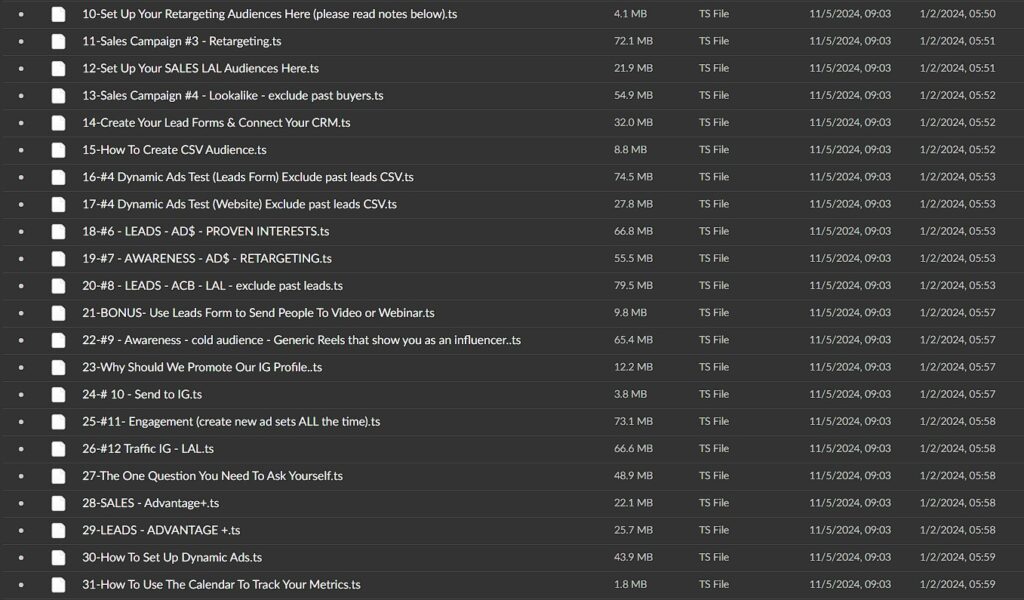
Task: Open 22-#9 - Awareness - cold audience file
Action: click(301, 340)
